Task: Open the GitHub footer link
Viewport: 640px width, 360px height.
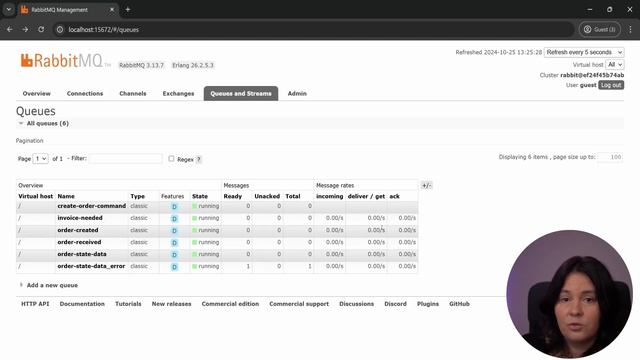Action: pos(459,304)
